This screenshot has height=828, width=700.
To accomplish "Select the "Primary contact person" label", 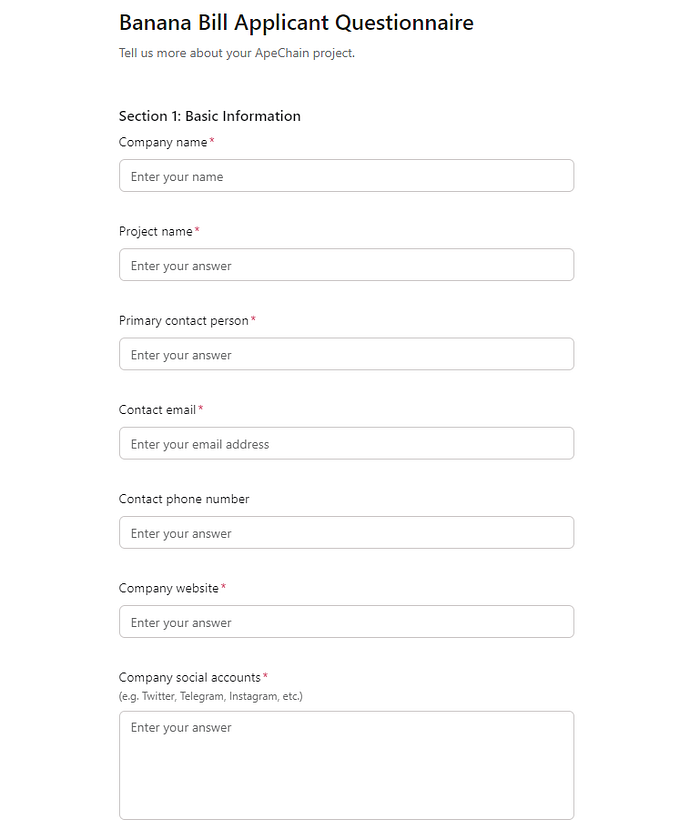I will (x=184, y=320).
